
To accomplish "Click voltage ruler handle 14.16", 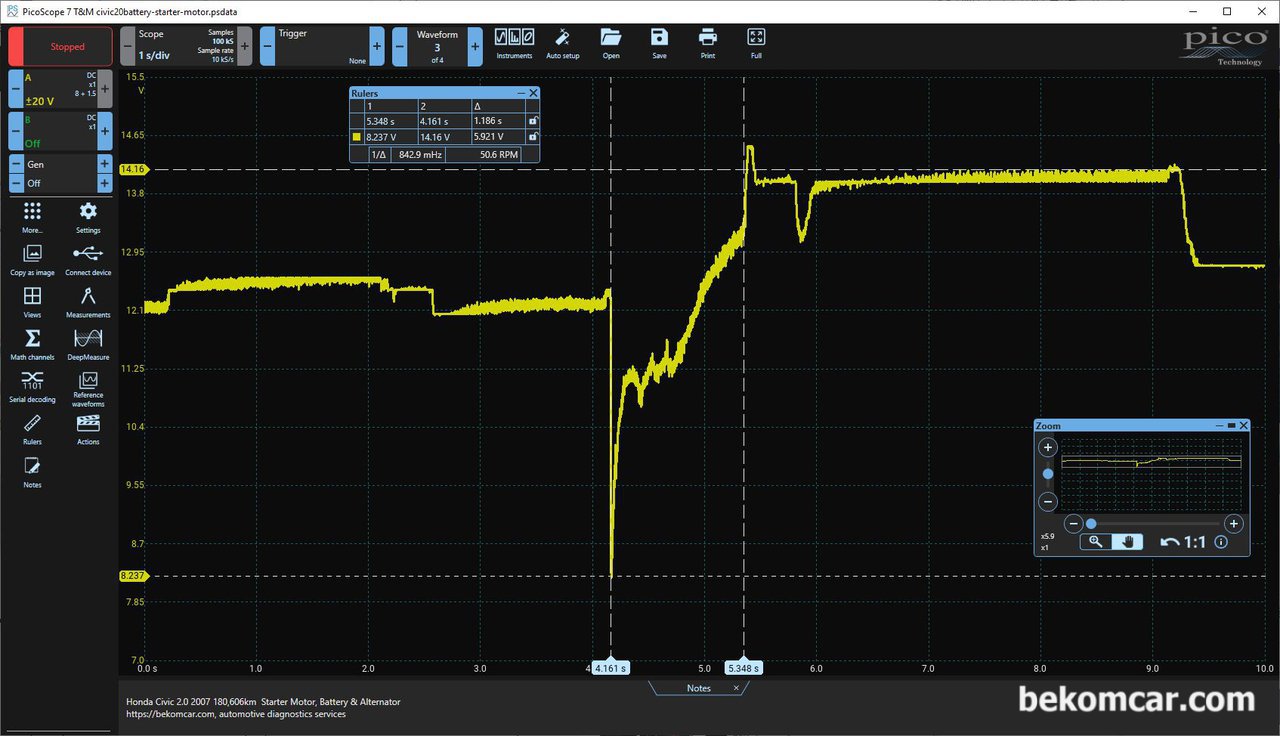I will 132,169.
